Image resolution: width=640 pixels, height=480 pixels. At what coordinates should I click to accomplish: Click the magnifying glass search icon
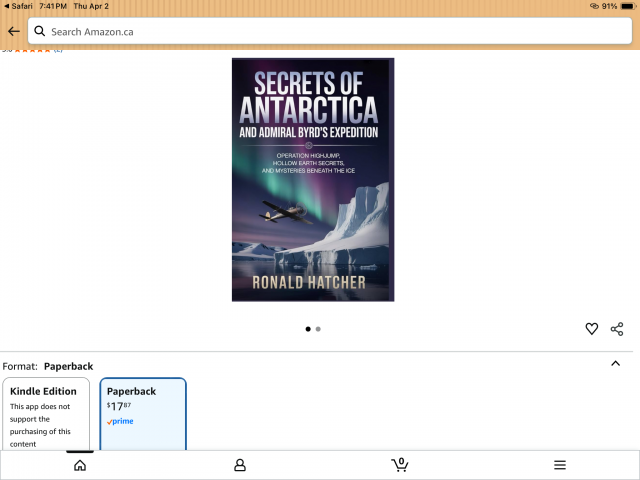pyautogui.click(x=40, y=31)
